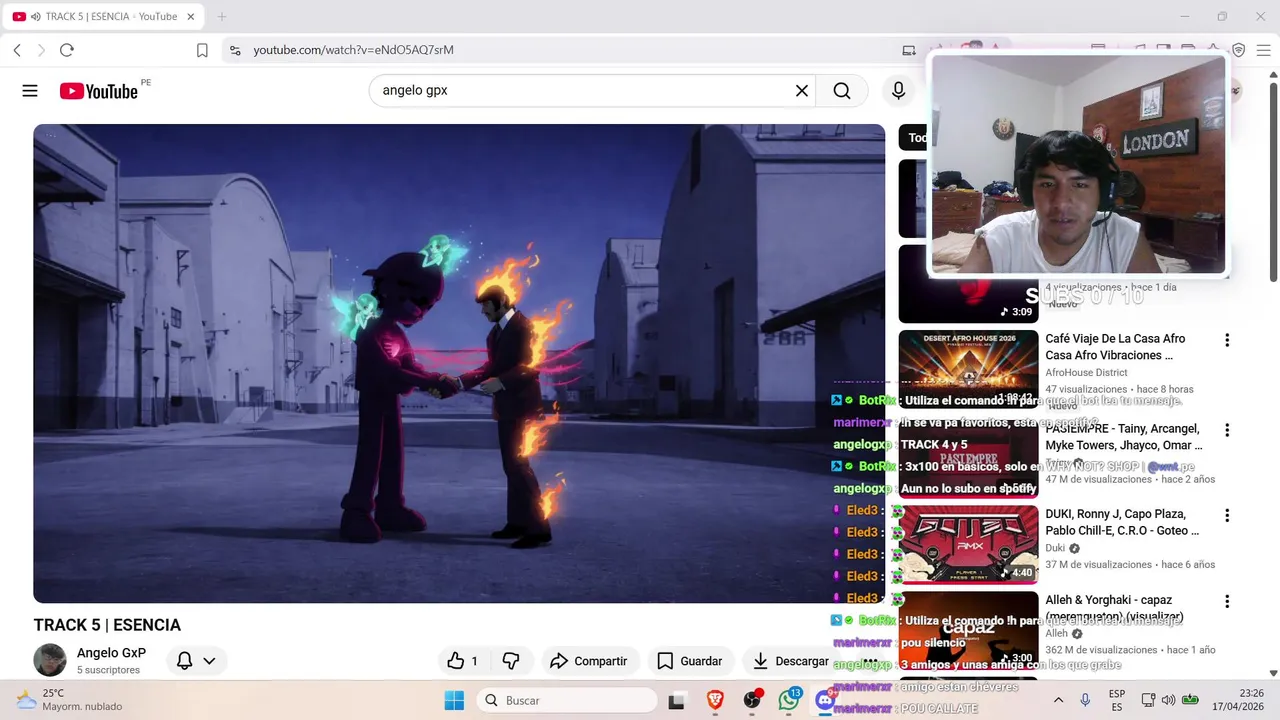Screen dimensions: 1280x720
Task: Open the YouTube guide hamburger menu
Action: 30,91
